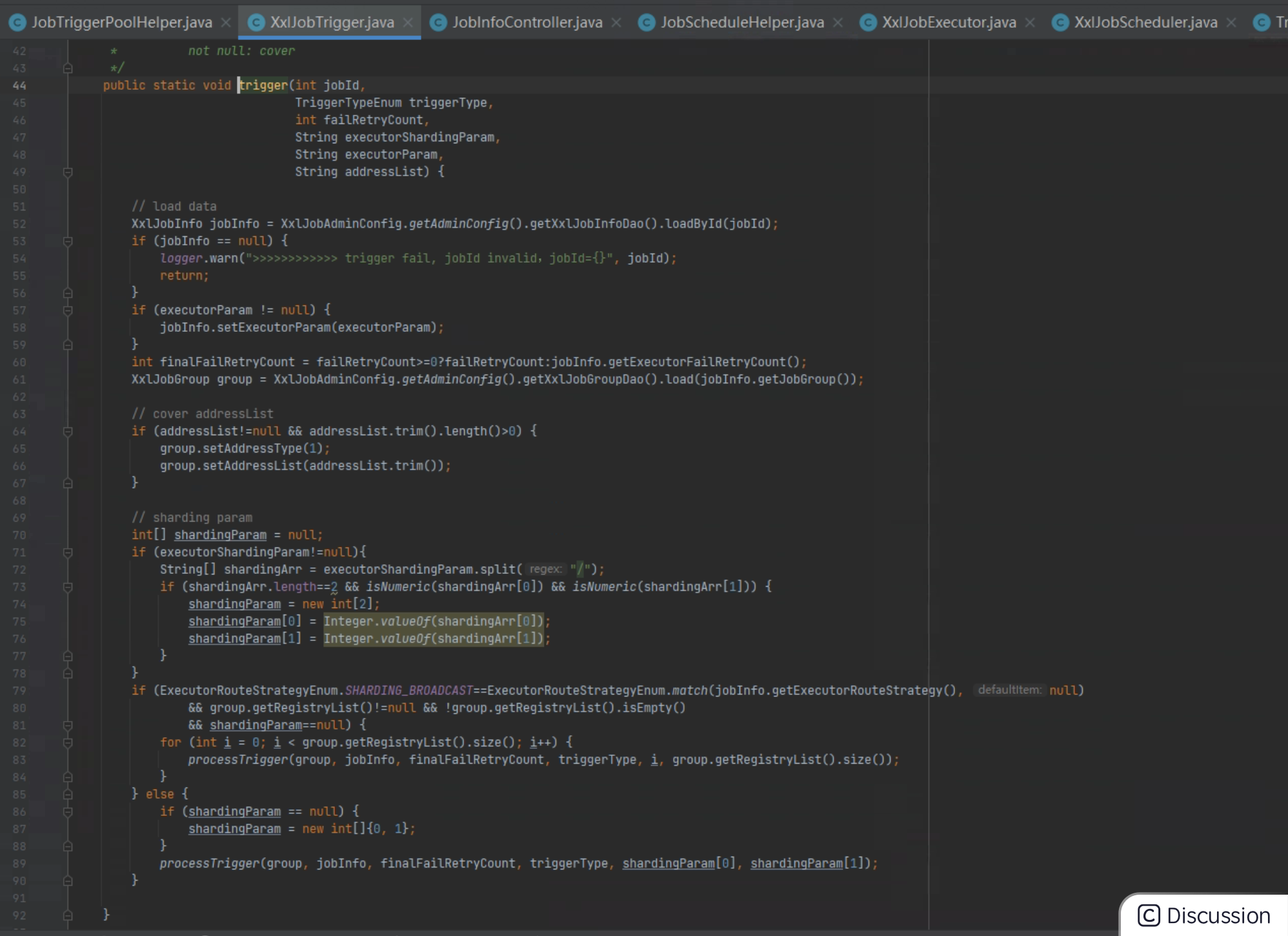Screen dimensions: 1288x936
Task: Collapse trigger method signature fold at line 49
Action: point(68,172)
